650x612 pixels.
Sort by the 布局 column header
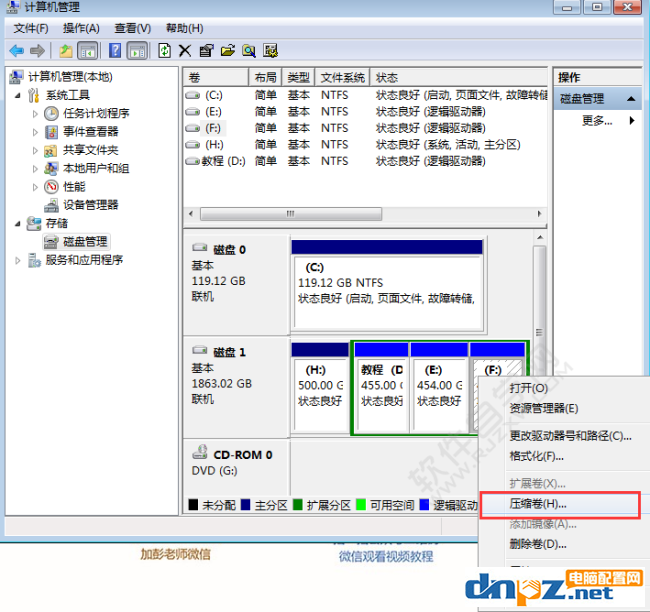pyautogui.click(x=265, y=78)
